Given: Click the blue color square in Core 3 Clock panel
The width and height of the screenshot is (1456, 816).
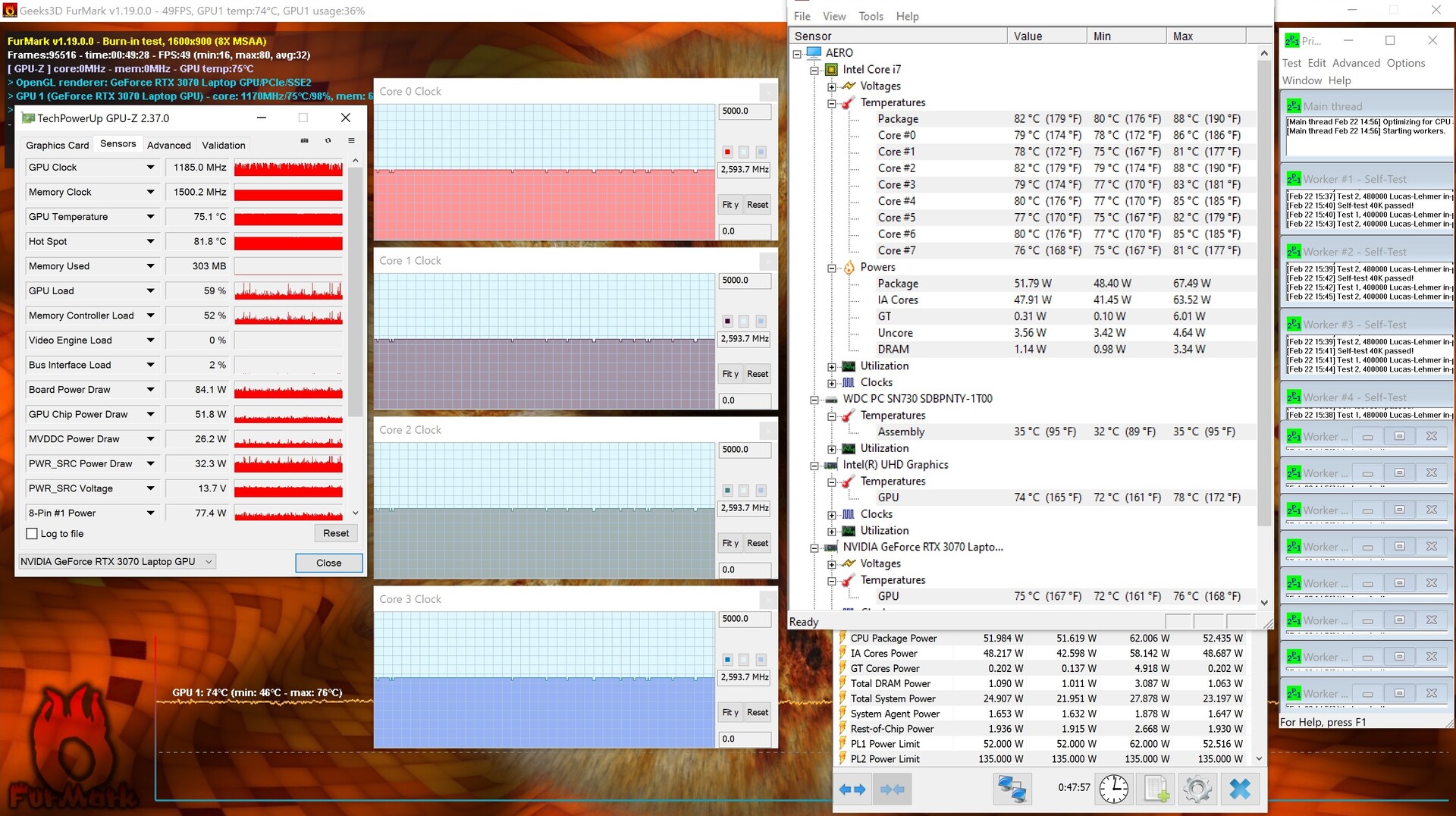Looking at the screenshot, I should [x=727, y=659].
